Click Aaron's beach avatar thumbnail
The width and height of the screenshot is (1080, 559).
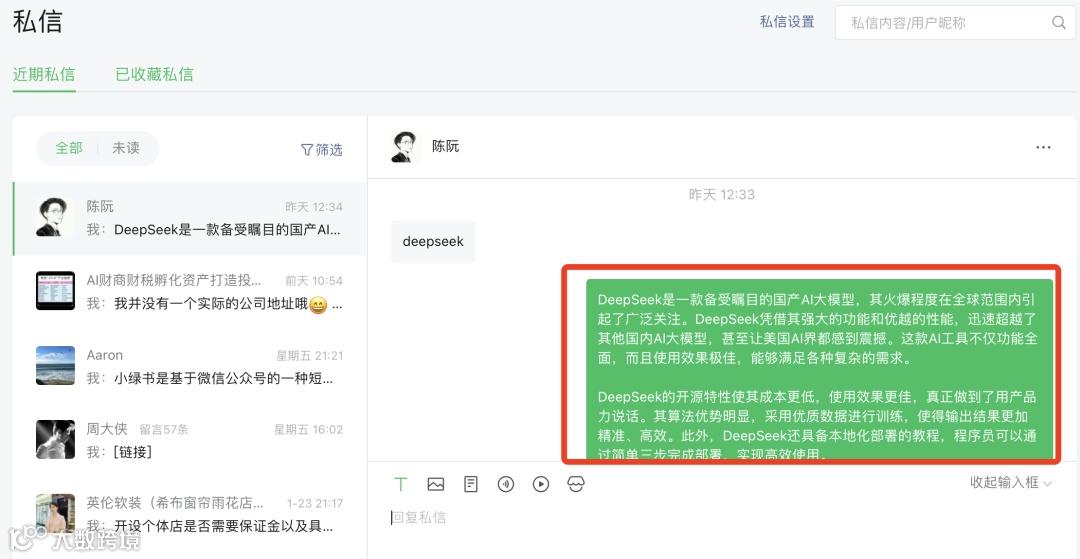point(55,365)
